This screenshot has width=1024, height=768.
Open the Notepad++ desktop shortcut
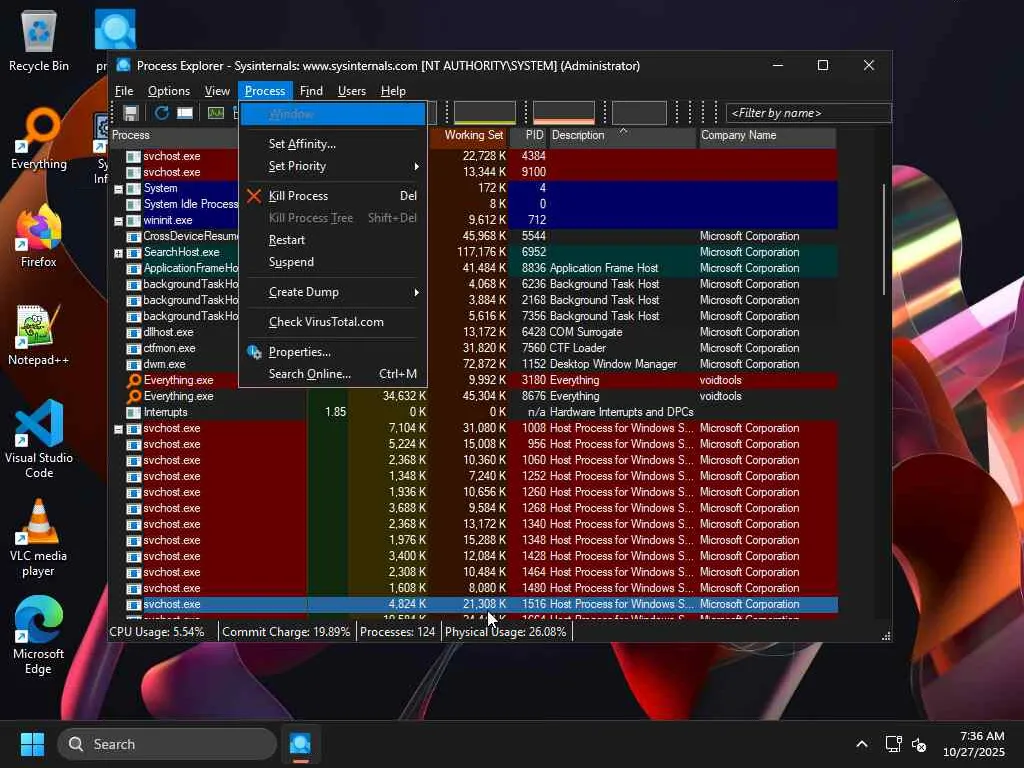39,334
